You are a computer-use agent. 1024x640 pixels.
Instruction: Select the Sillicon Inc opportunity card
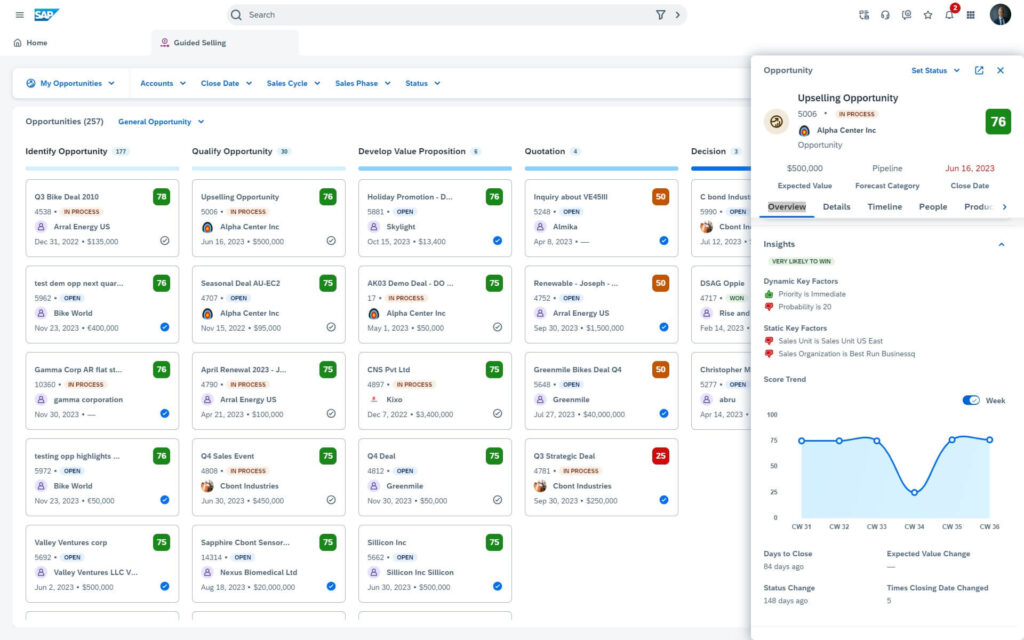435,564
